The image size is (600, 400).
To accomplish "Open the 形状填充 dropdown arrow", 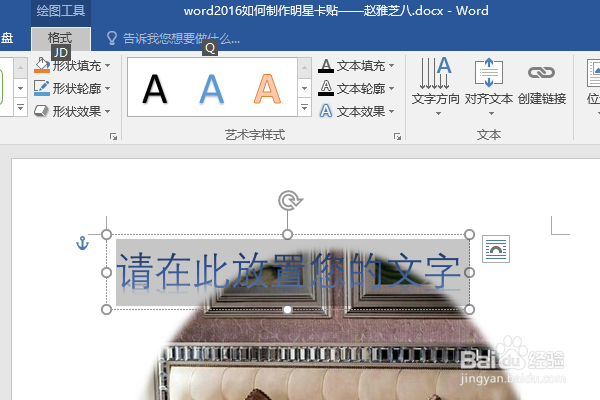I will [108, 66].
